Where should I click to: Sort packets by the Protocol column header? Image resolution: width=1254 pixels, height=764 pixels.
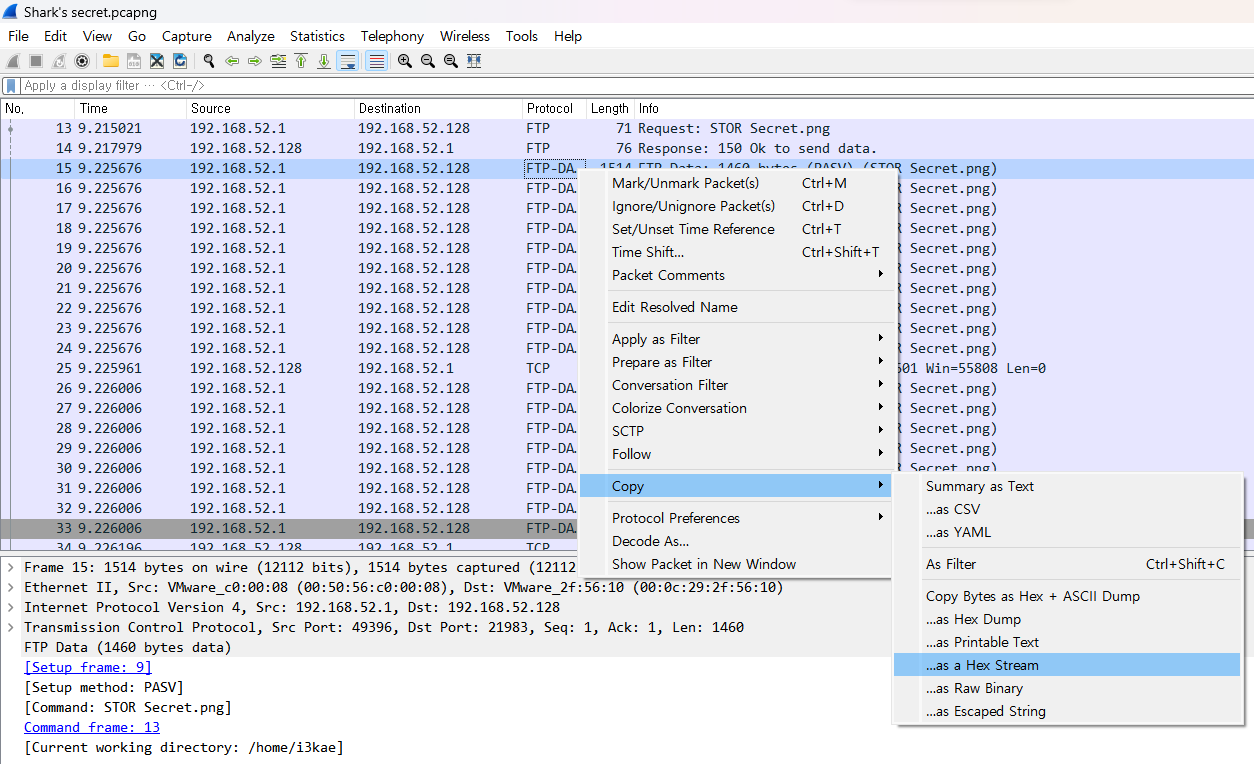[553, 108]
